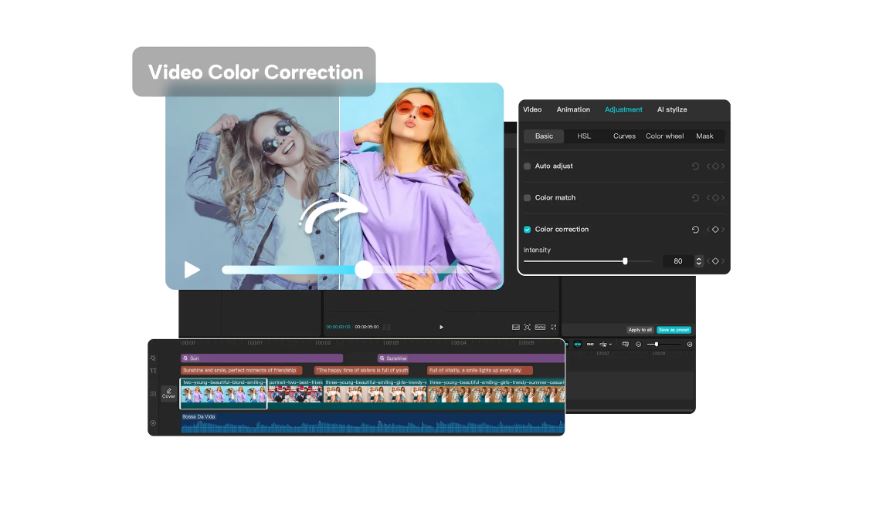Viewport: 872px width, 514px height.
Task: Select the Basic sub-tab
Action: coord(544,136)
